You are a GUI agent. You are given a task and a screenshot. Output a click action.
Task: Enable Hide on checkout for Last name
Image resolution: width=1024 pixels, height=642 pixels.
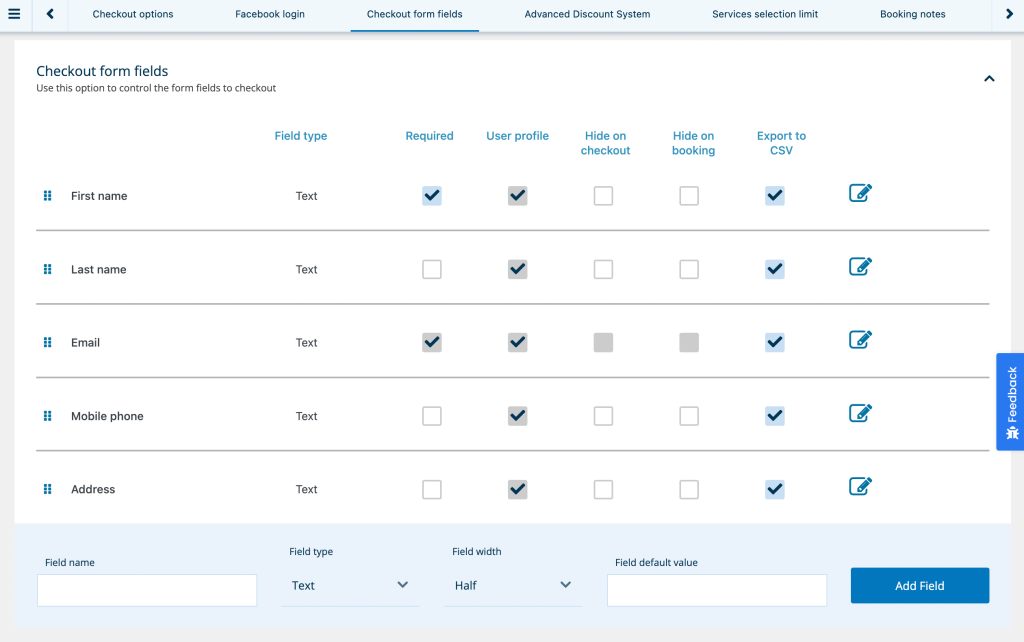[603, 269]
